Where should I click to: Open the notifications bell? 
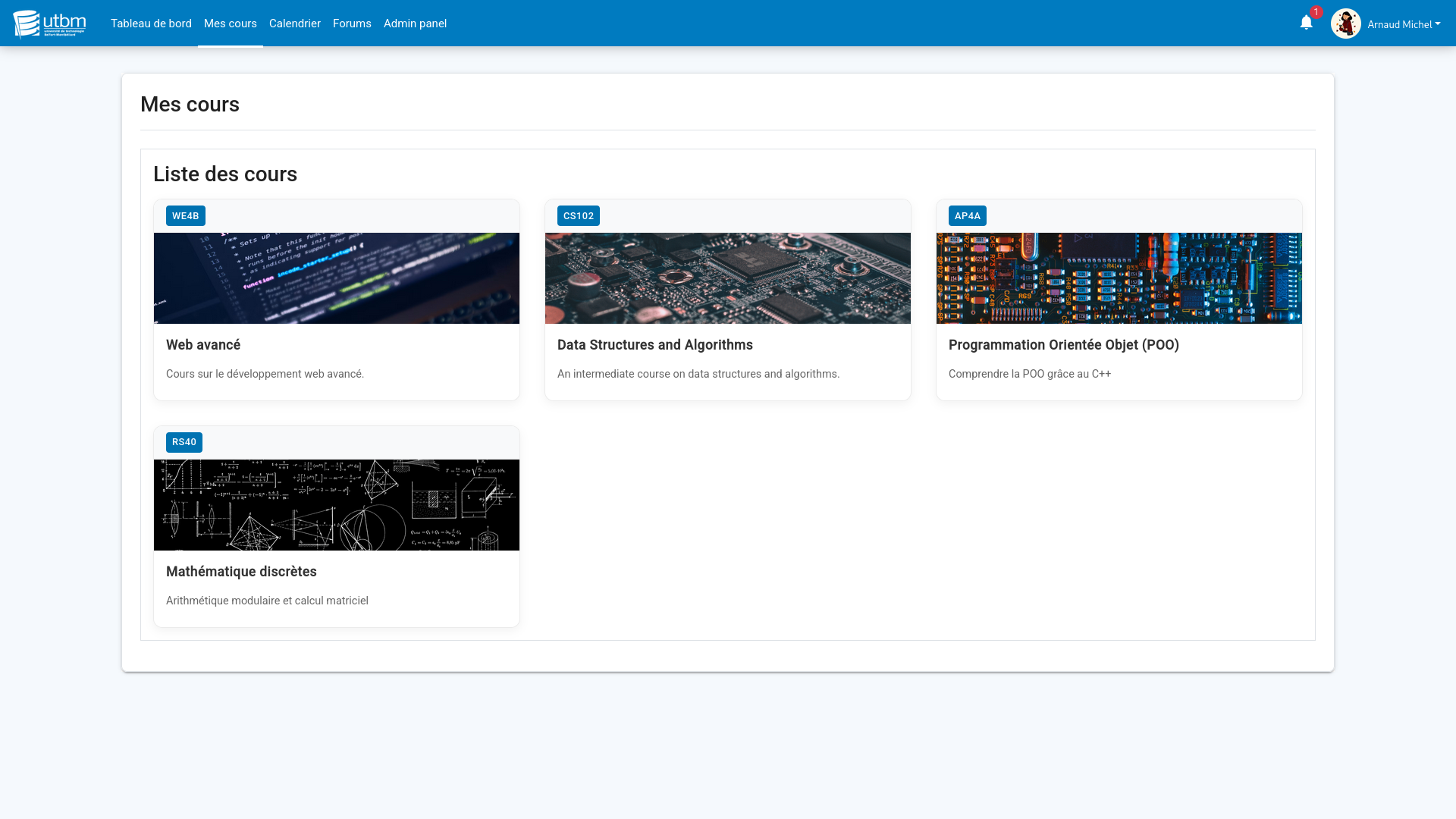click(x=1306, y=23)
